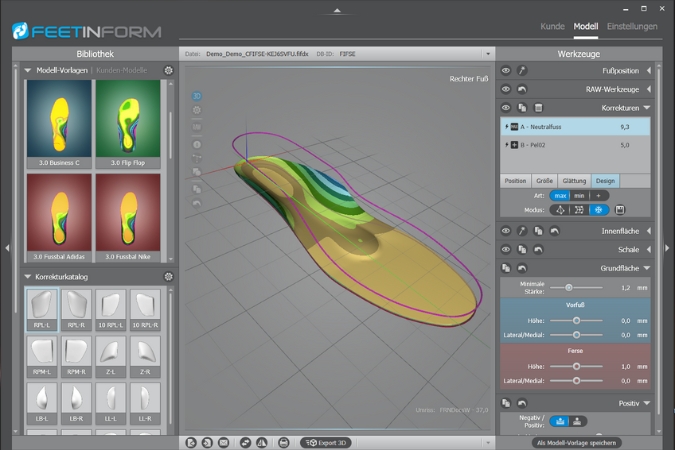Toggle visibility of Fußposition section
Viewport: 675px width, 450px height.
[506, 71]
